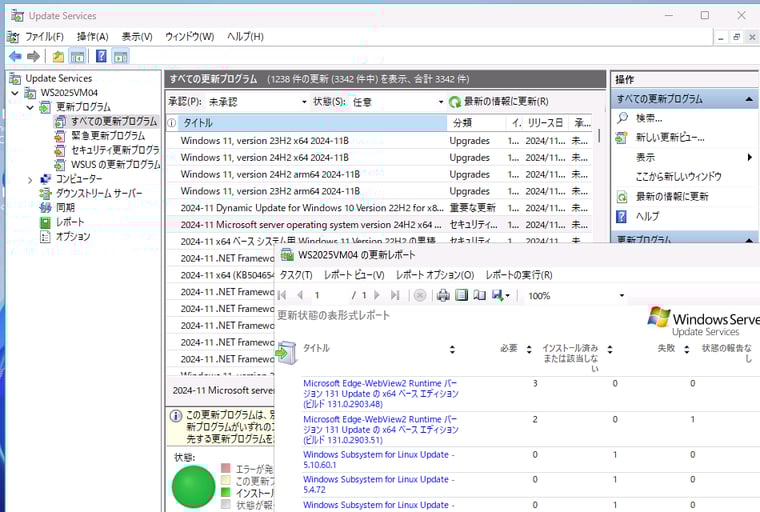Open the ファイル(F) menu
The height and width of the screenshot is (512, 760).
(44, 37)
